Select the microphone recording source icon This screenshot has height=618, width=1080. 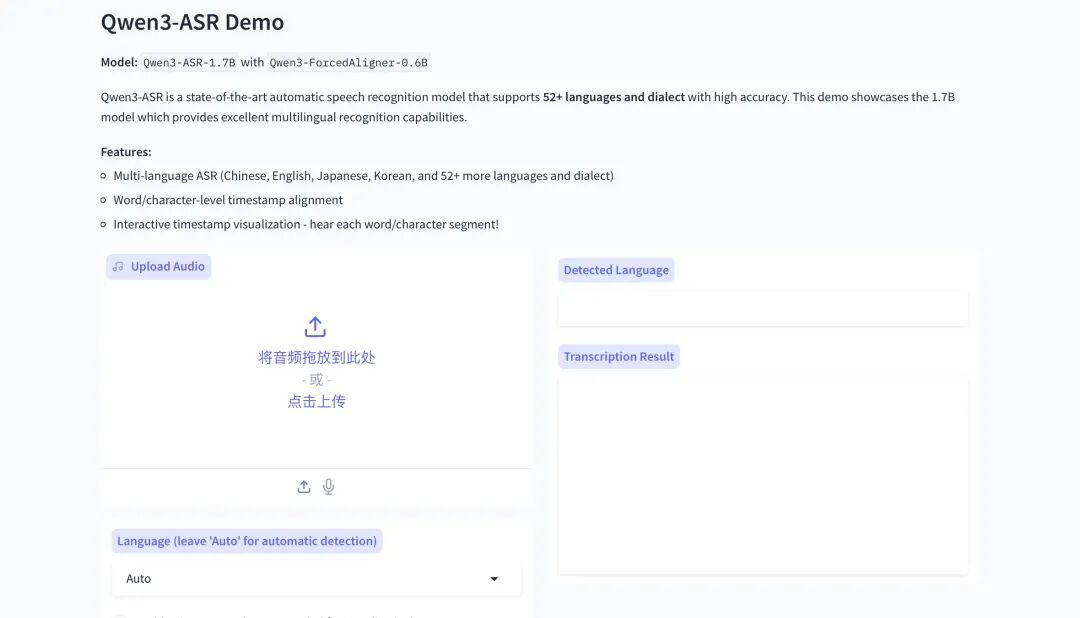tap(328, 487)
